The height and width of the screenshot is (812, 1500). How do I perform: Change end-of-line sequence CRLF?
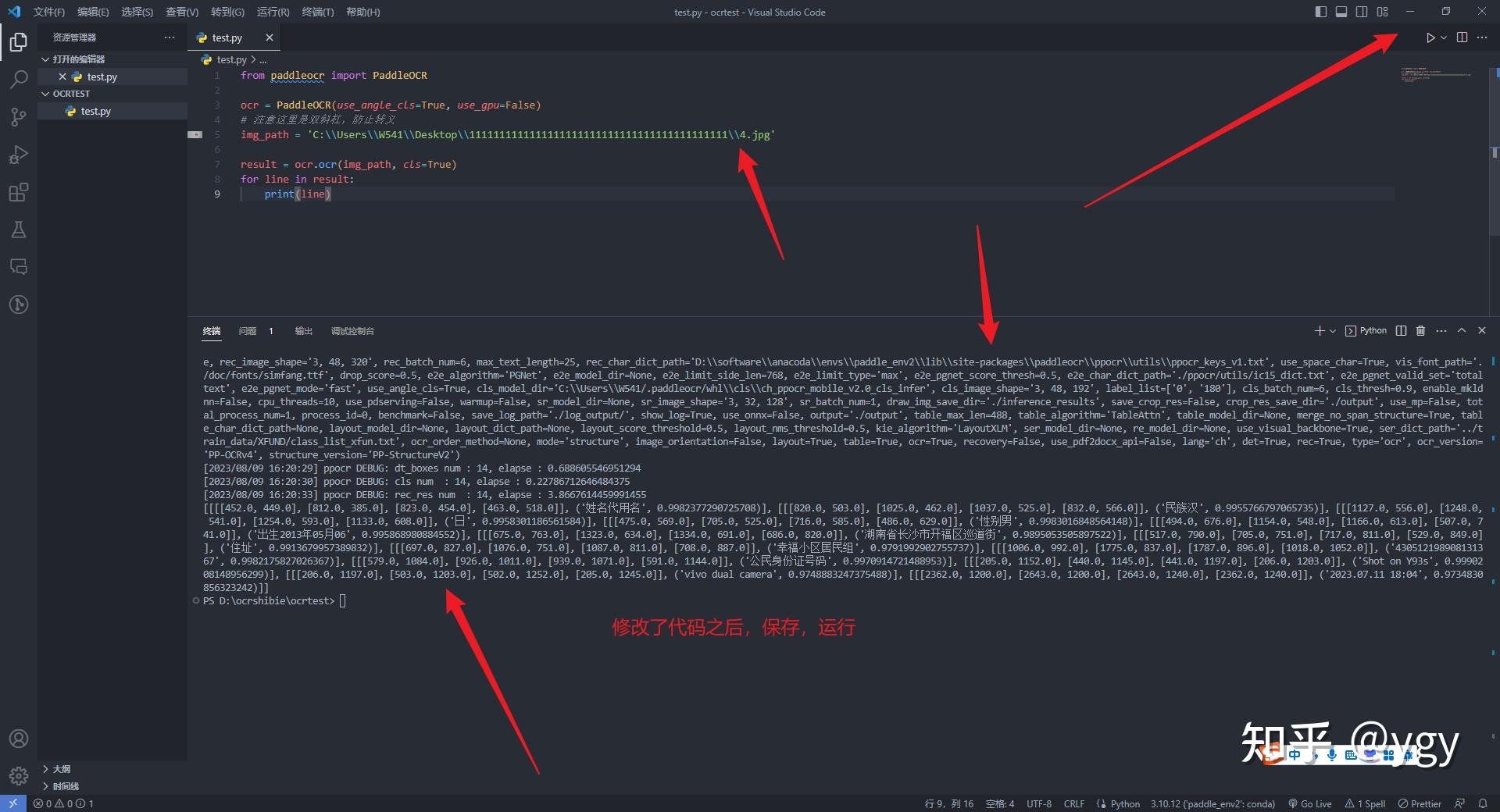coord(1074,803)
